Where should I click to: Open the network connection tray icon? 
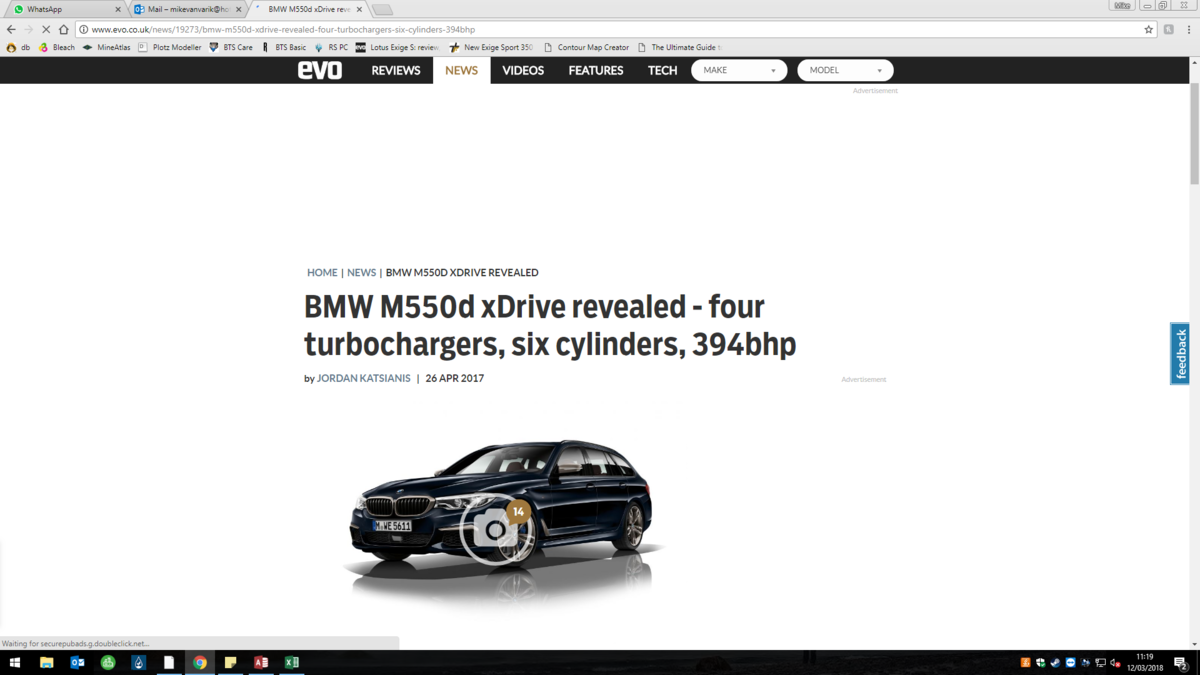pos(1100,663)
